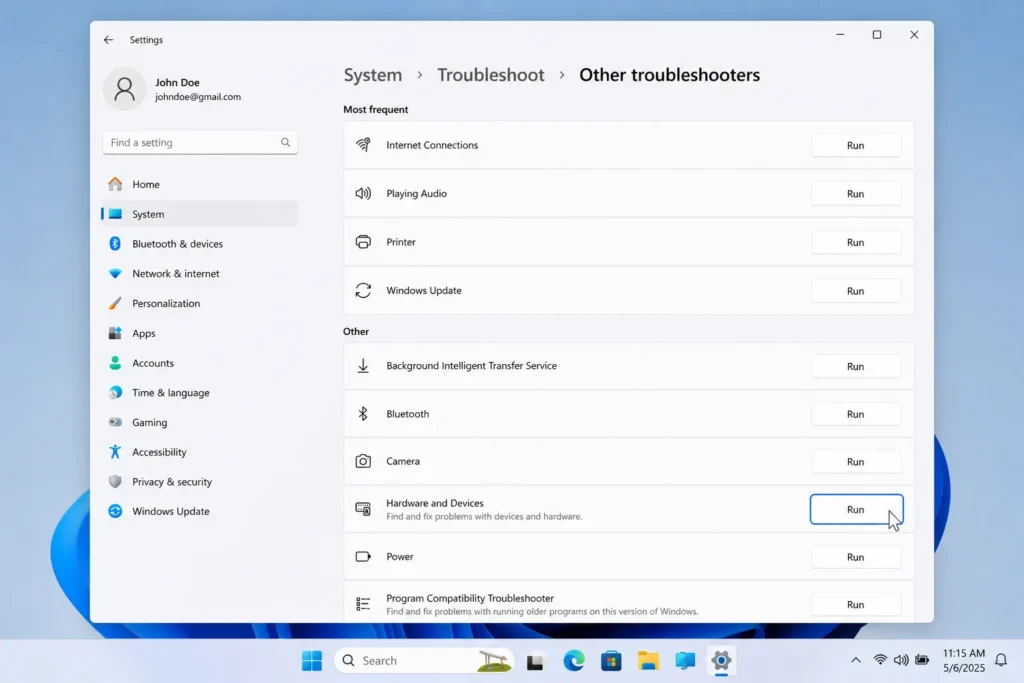The height and width of the screenshot is (683, 1024).
Task: Click the Playing Audio speaker icon
Action: tap(363, 193)
